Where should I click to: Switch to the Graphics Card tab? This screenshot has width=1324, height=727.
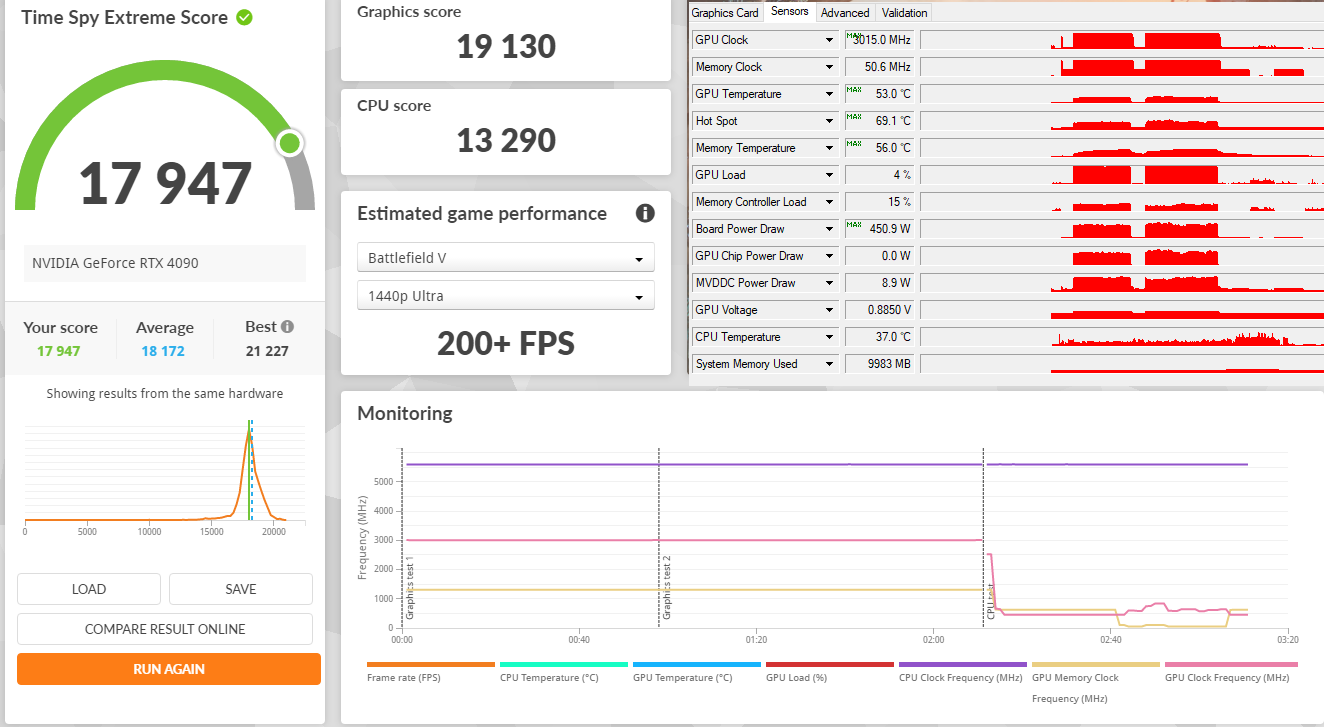tap(725, 13)
